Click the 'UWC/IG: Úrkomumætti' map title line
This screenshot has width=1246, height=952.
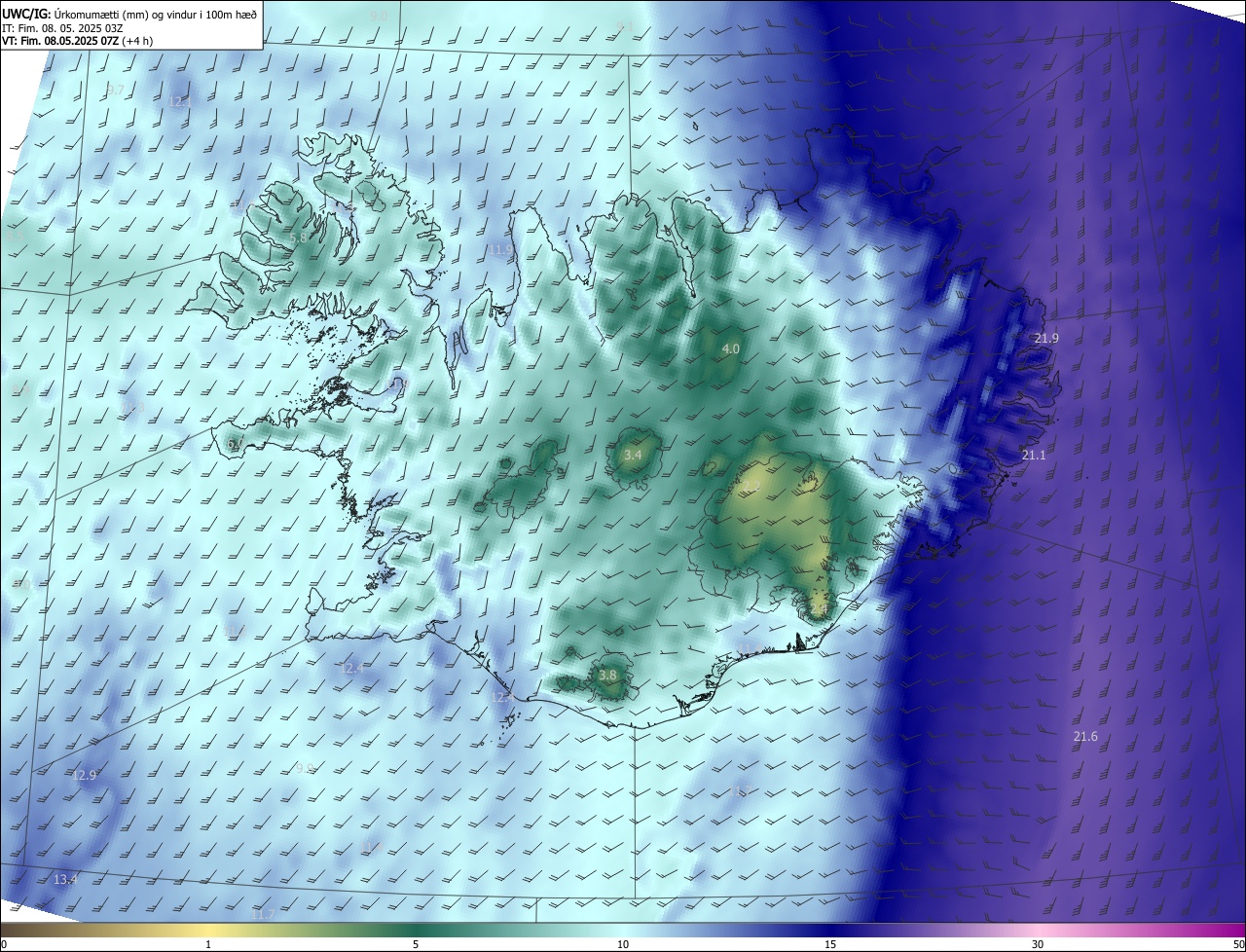click(129, 13)
